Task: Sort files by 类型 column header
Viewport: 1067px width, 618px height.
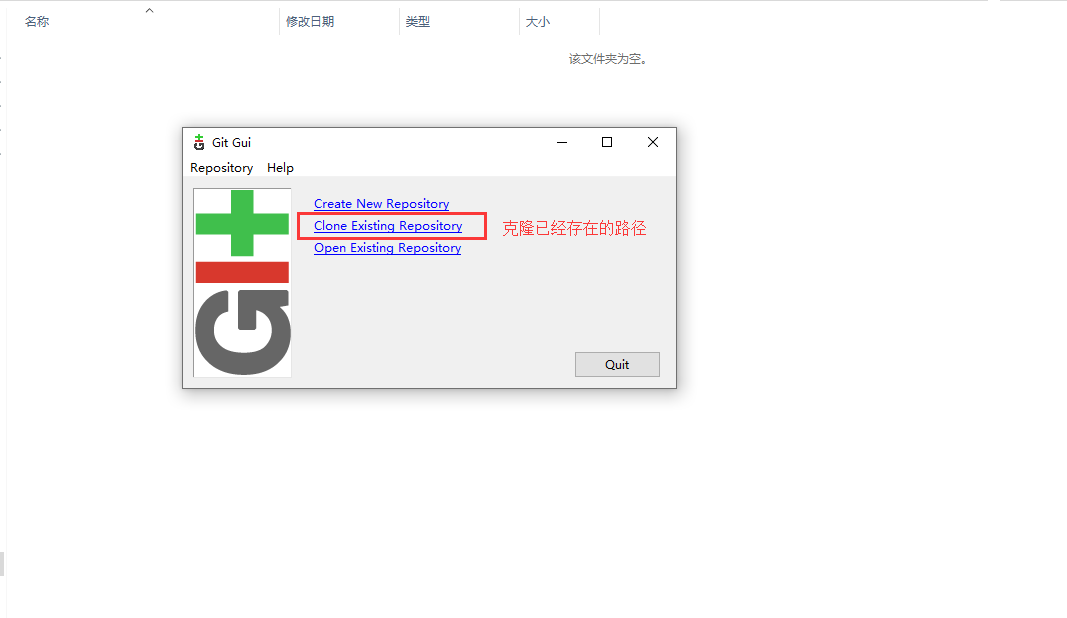Action: 418,22
